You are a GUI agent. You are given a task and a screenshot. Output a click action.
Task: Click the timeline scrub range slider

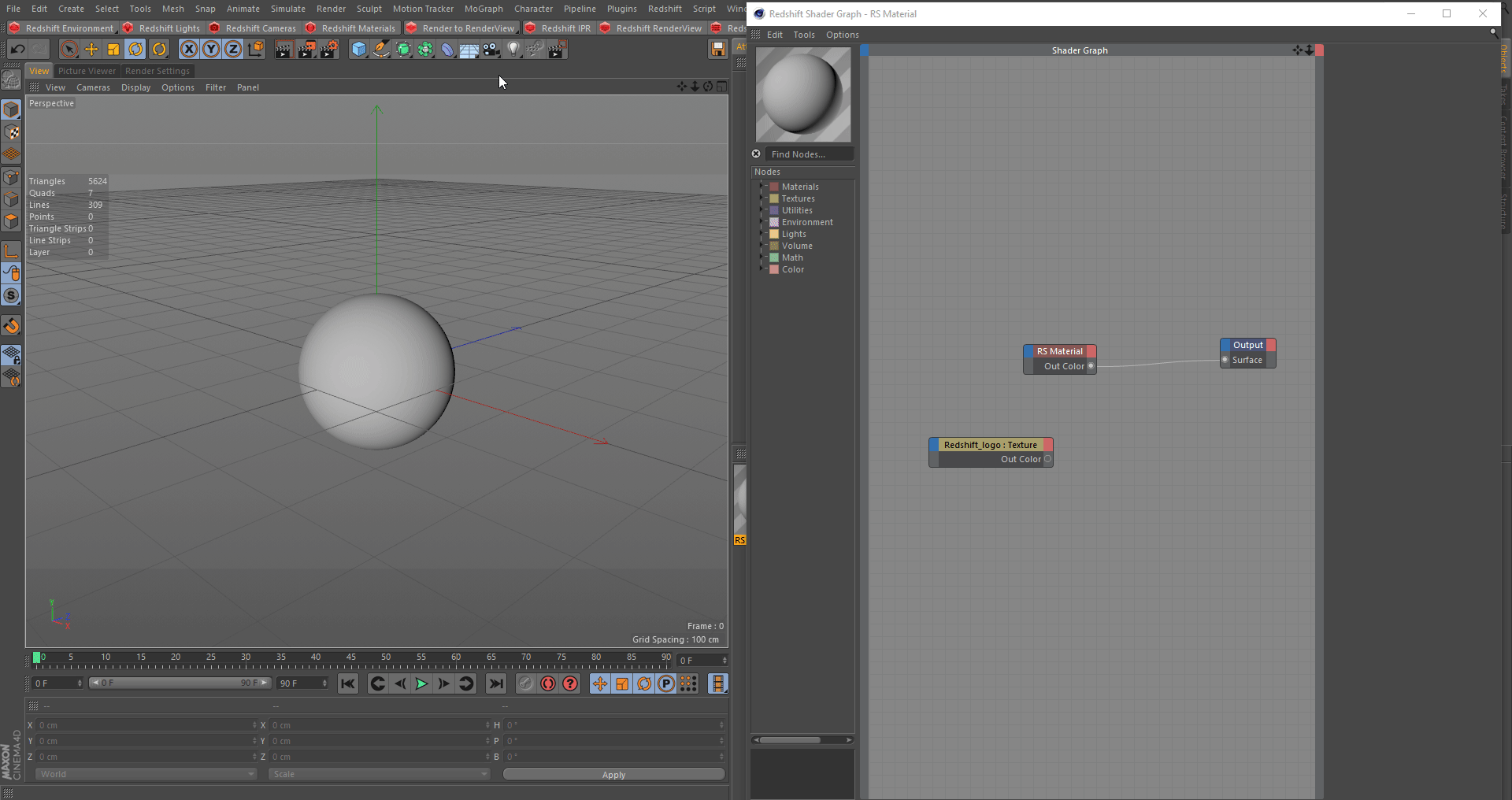click(x=180, y=683)
